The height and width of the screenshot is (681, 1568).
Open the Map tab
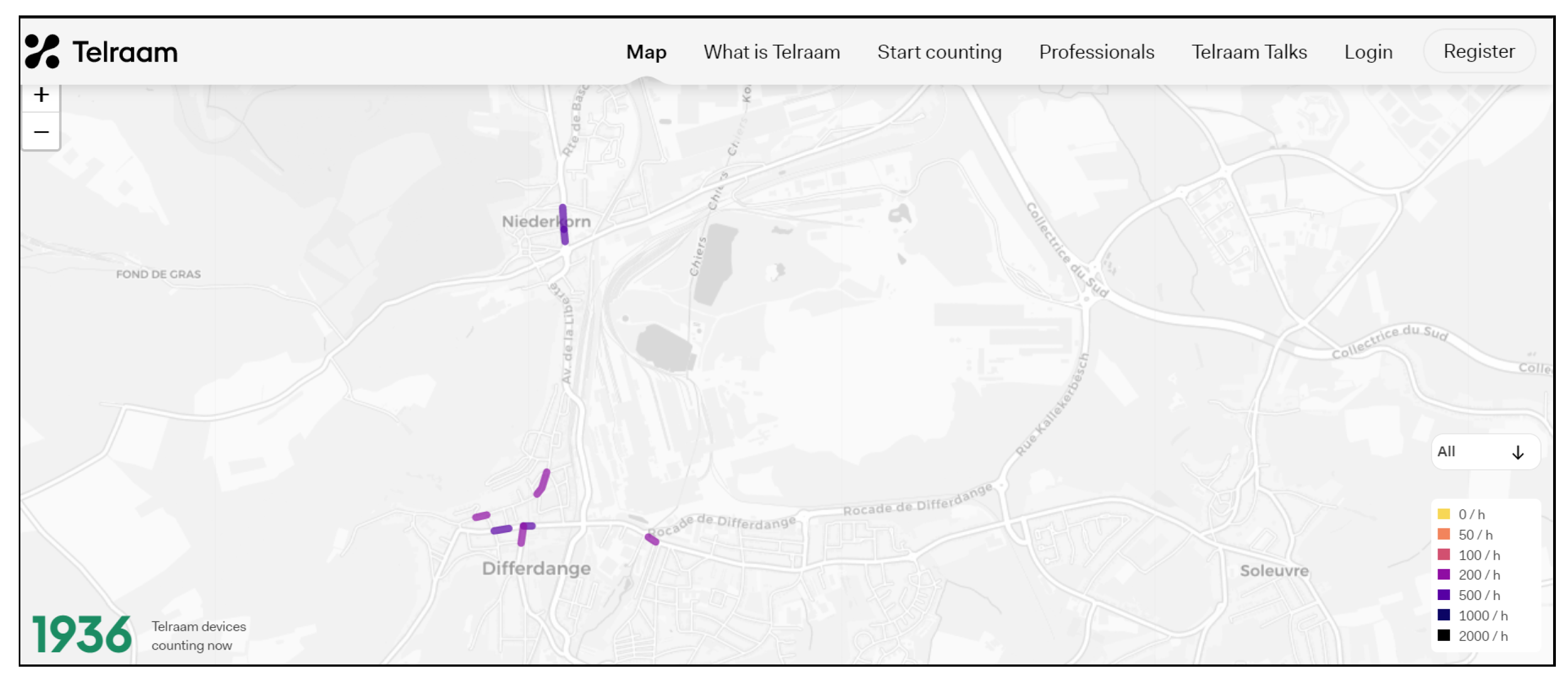coord(646,52)
